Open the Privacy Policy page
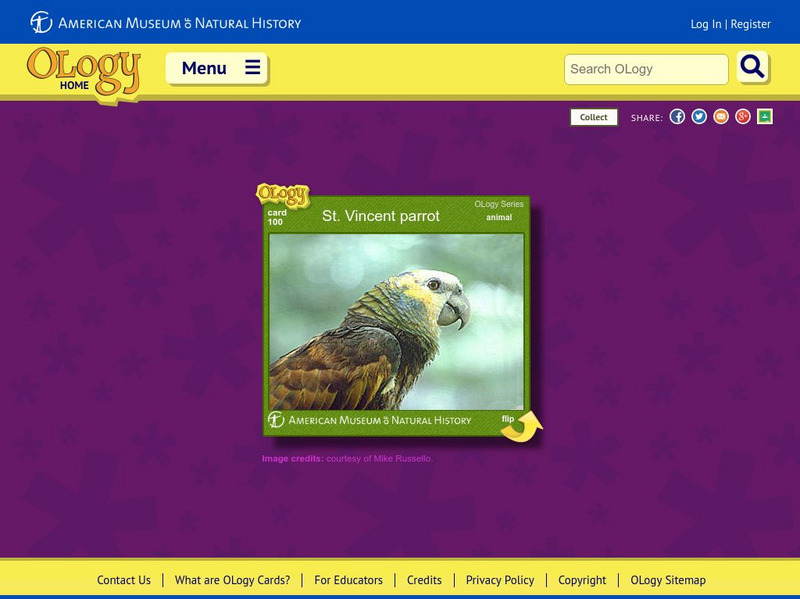This screenshot has height=599, width=800. click(x=500, y=580)
